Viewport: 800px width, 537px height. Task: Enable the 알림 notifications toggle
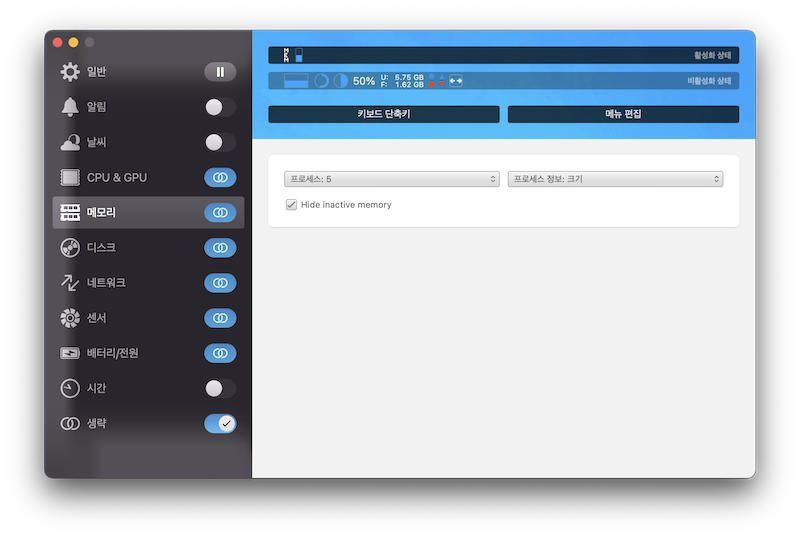click(x=220, y=107)
